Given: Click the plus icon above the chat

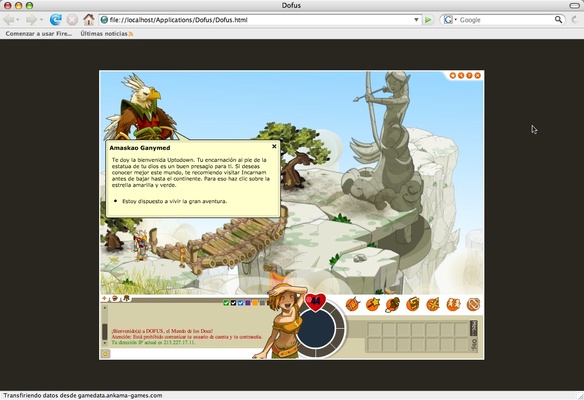Looking at the screenshot, I should coord(105,298).
